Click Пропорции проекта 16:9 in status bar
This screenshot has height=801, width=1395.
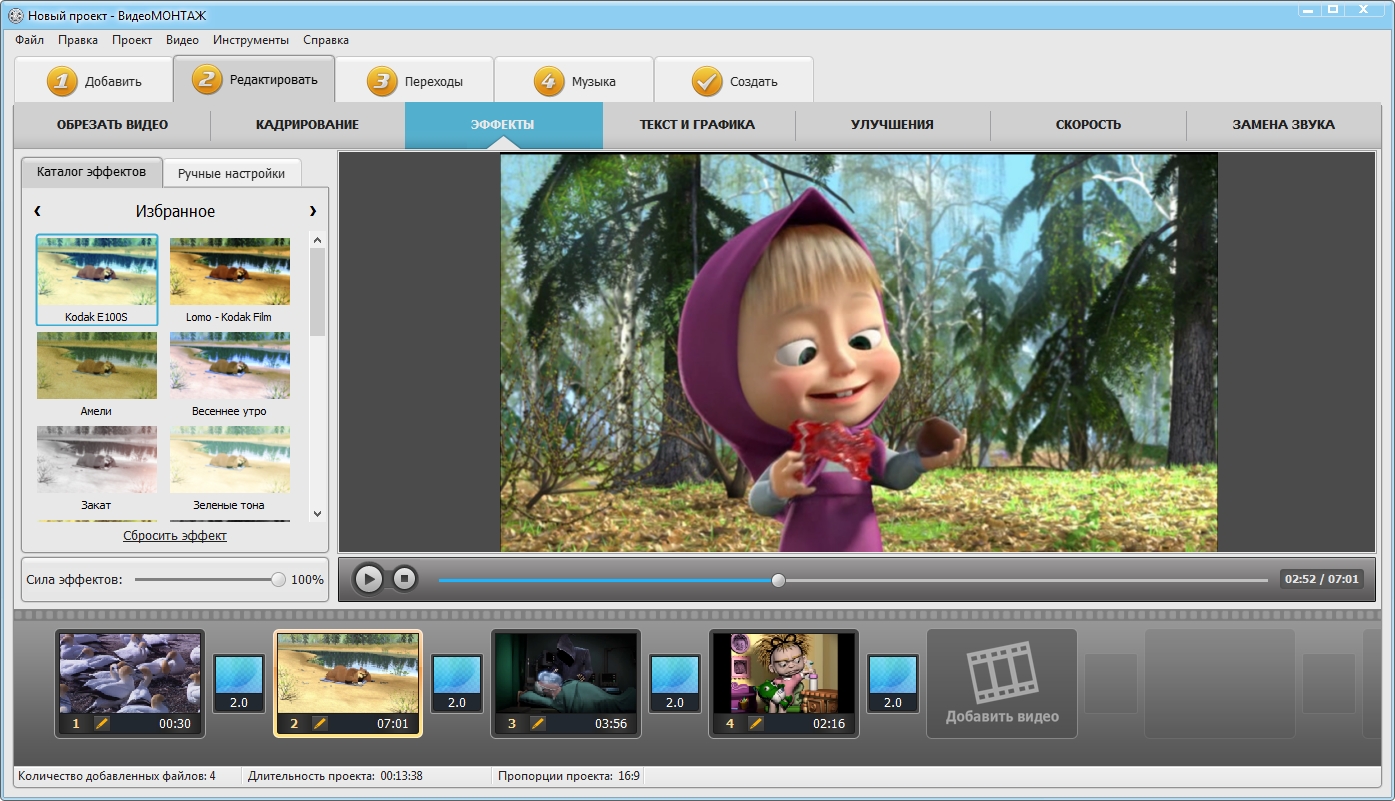pos(568,775)
